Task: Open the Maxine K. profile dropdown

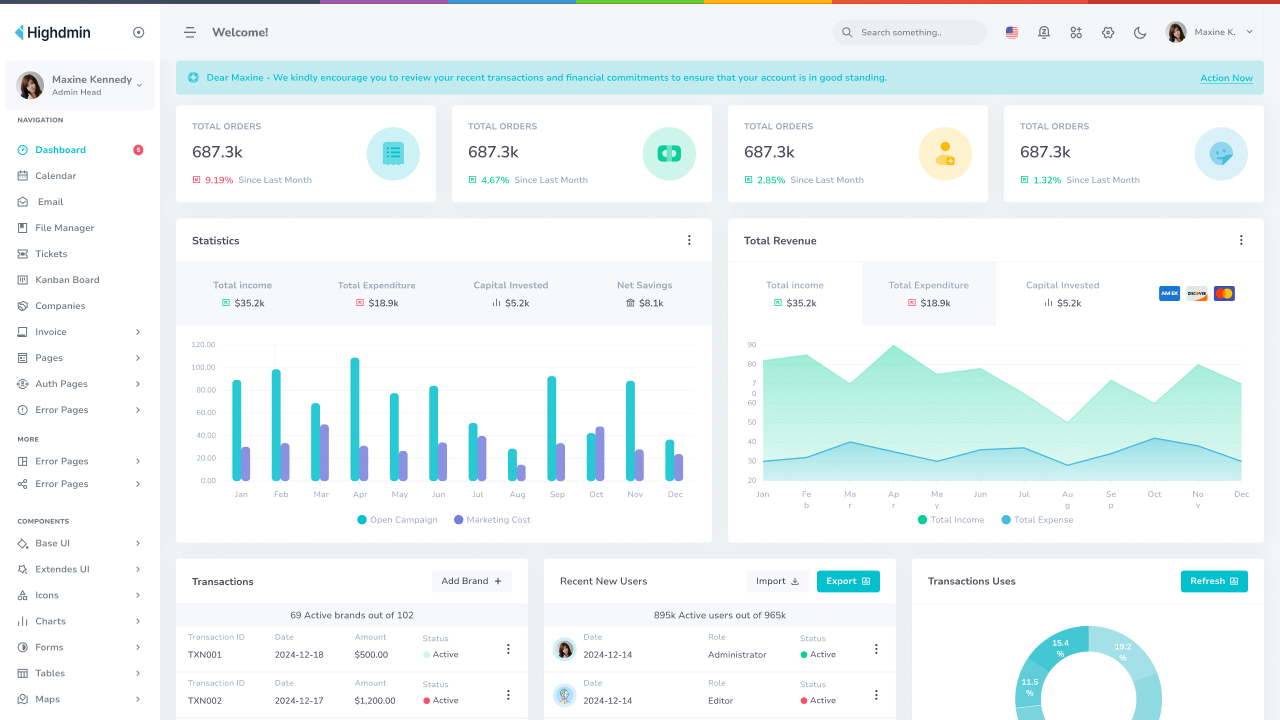Action: coord(1210,32)
